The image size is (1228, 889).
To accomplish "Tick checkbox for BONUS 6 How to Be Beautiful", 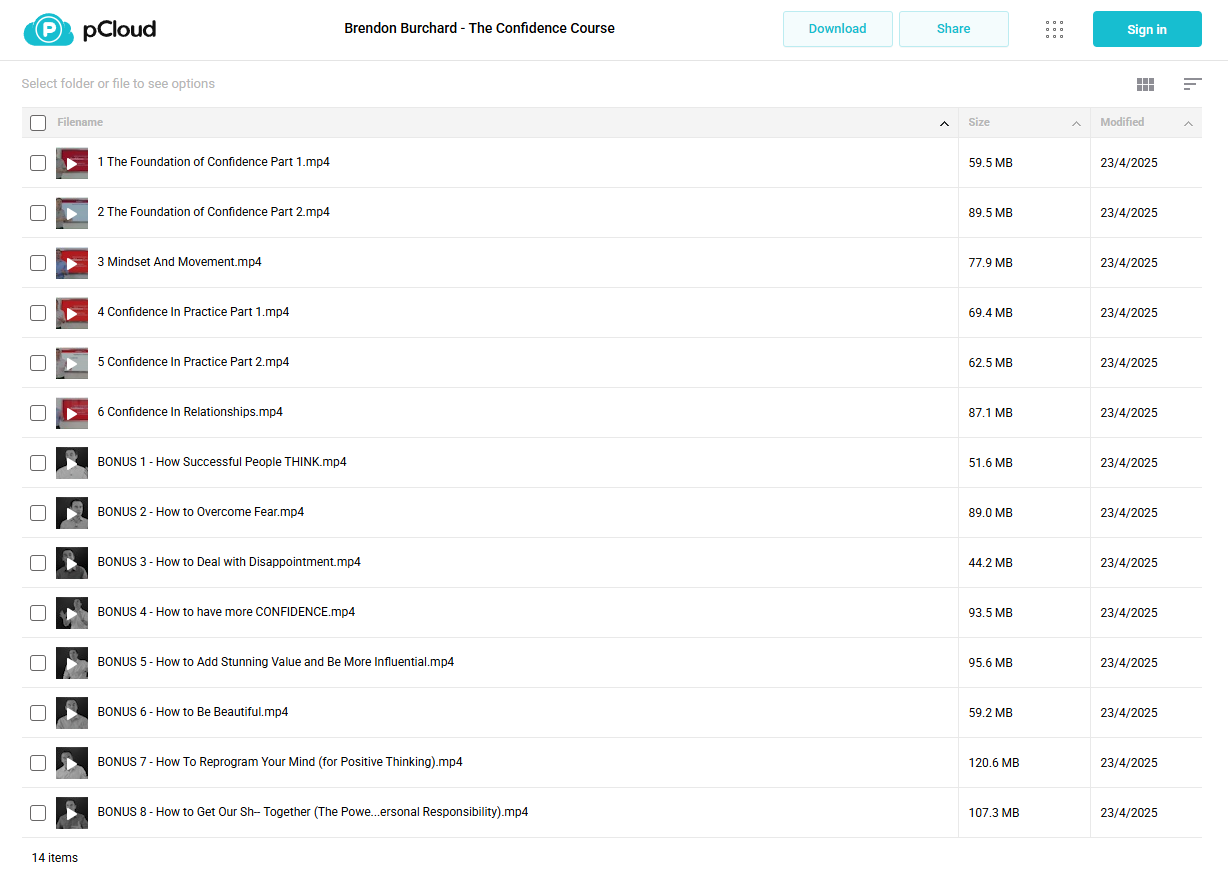I will point(38,713).
